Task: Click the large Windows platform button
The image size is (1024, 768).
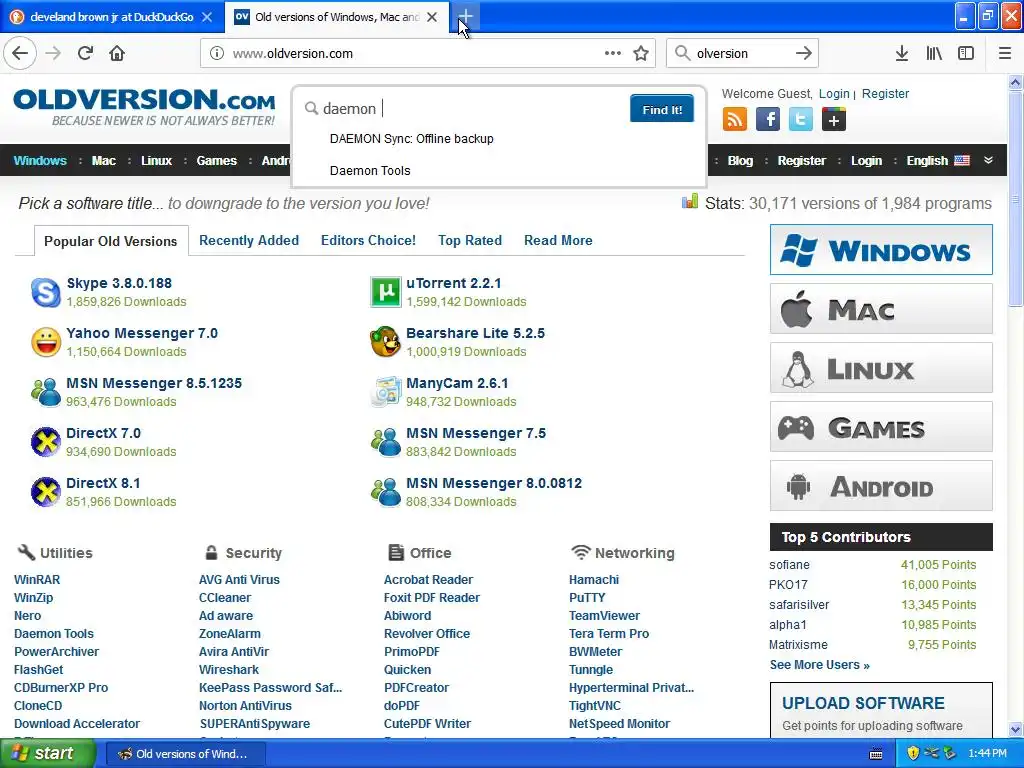Action: (881, 249)
